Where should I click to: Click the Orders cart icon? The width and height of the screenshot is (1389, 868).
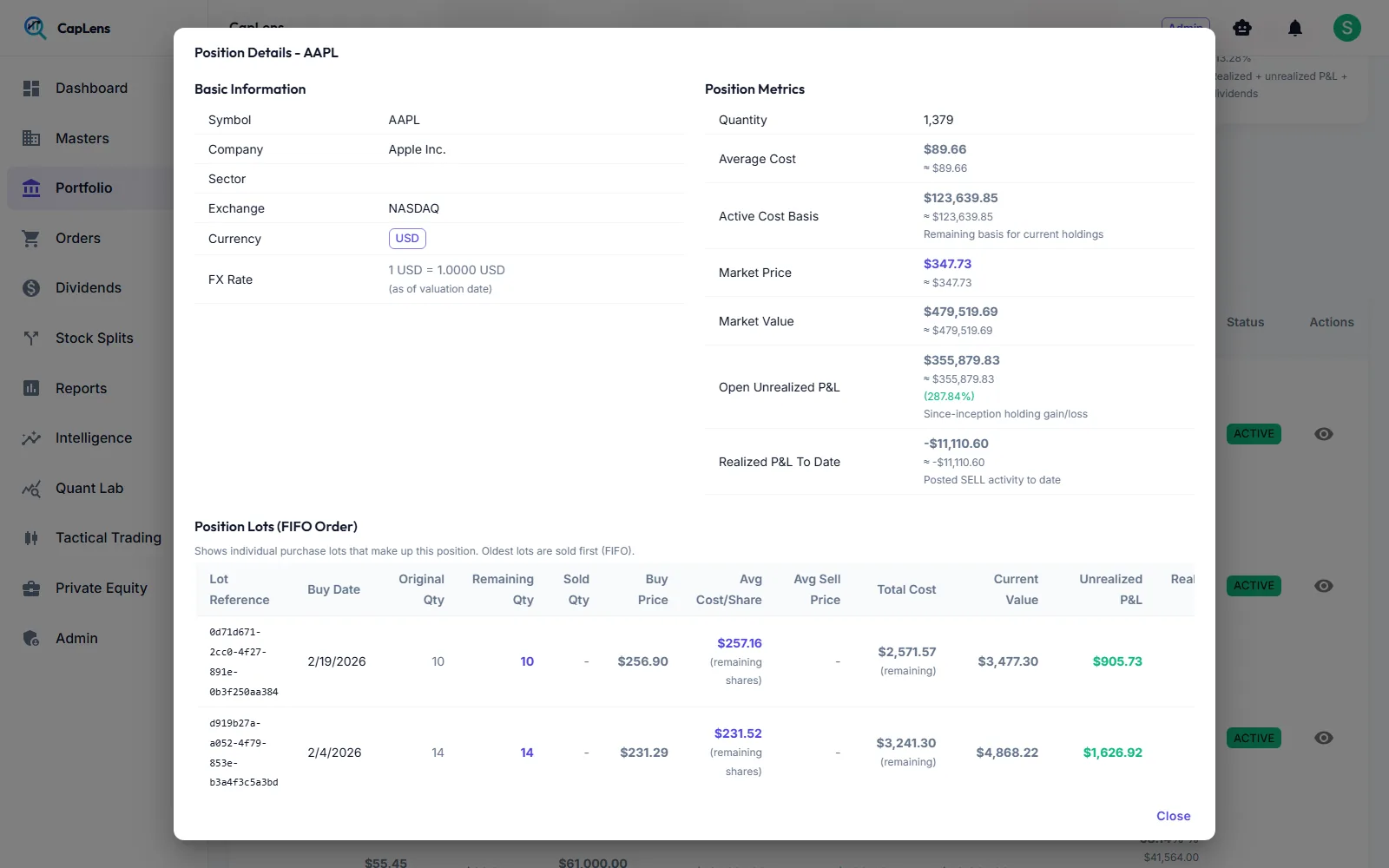tap(31, 238)
